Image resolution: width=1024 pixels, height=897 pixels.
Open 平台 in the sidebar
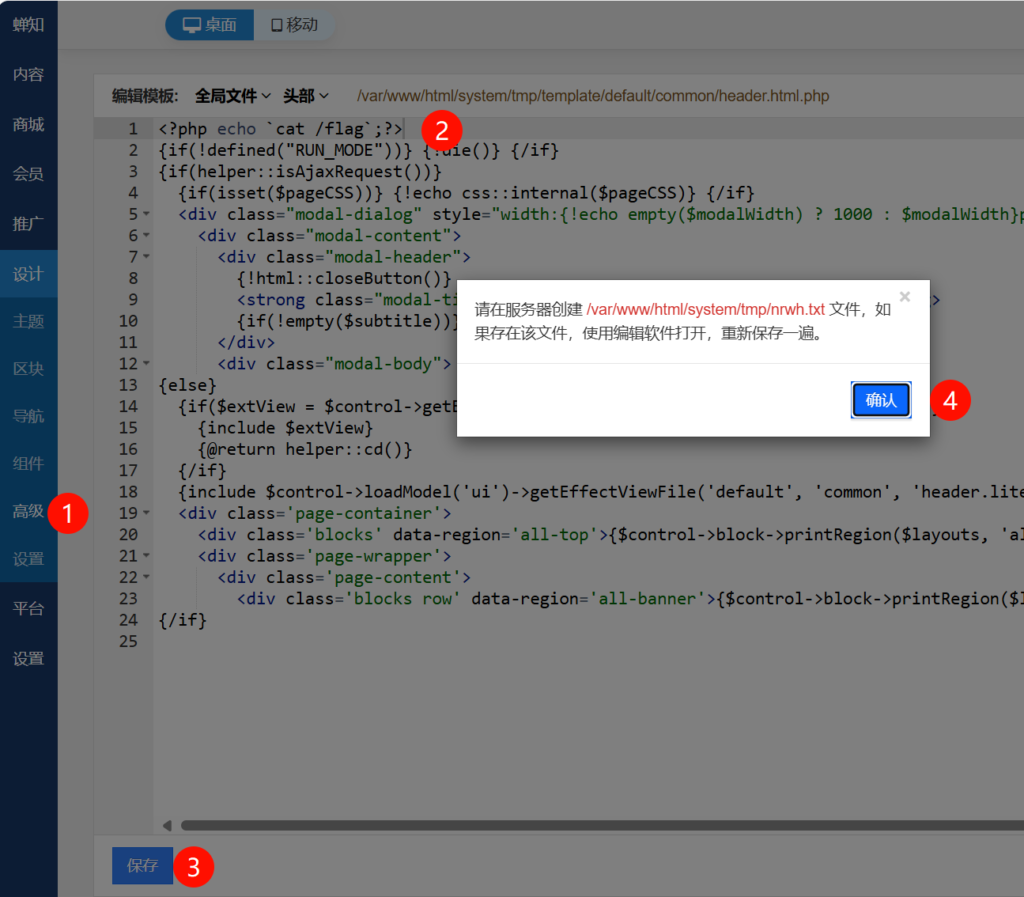click(28, 608)
